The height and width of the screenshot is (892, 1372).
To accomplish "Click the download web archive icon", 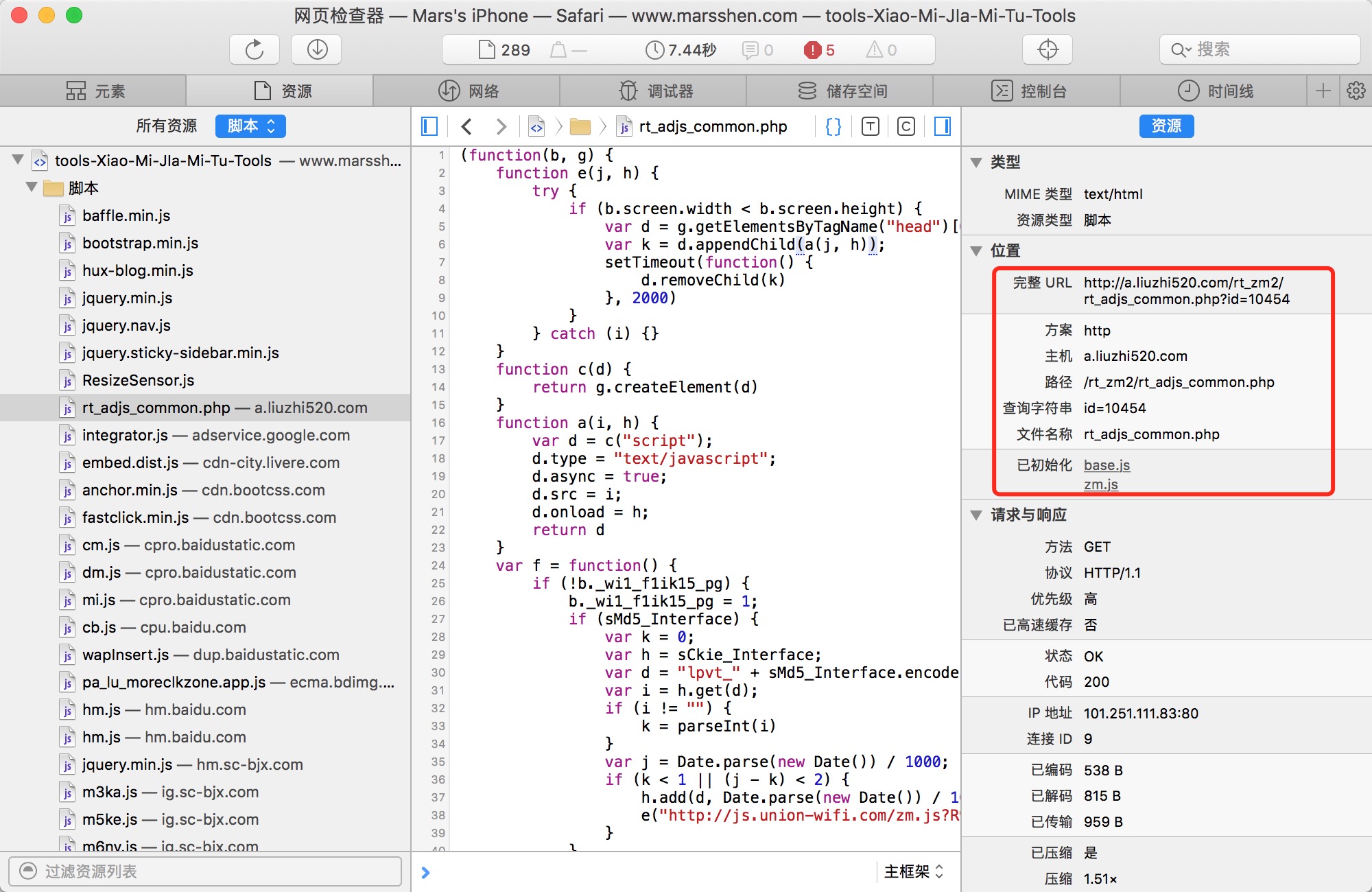I will click(x=316, y=49).
